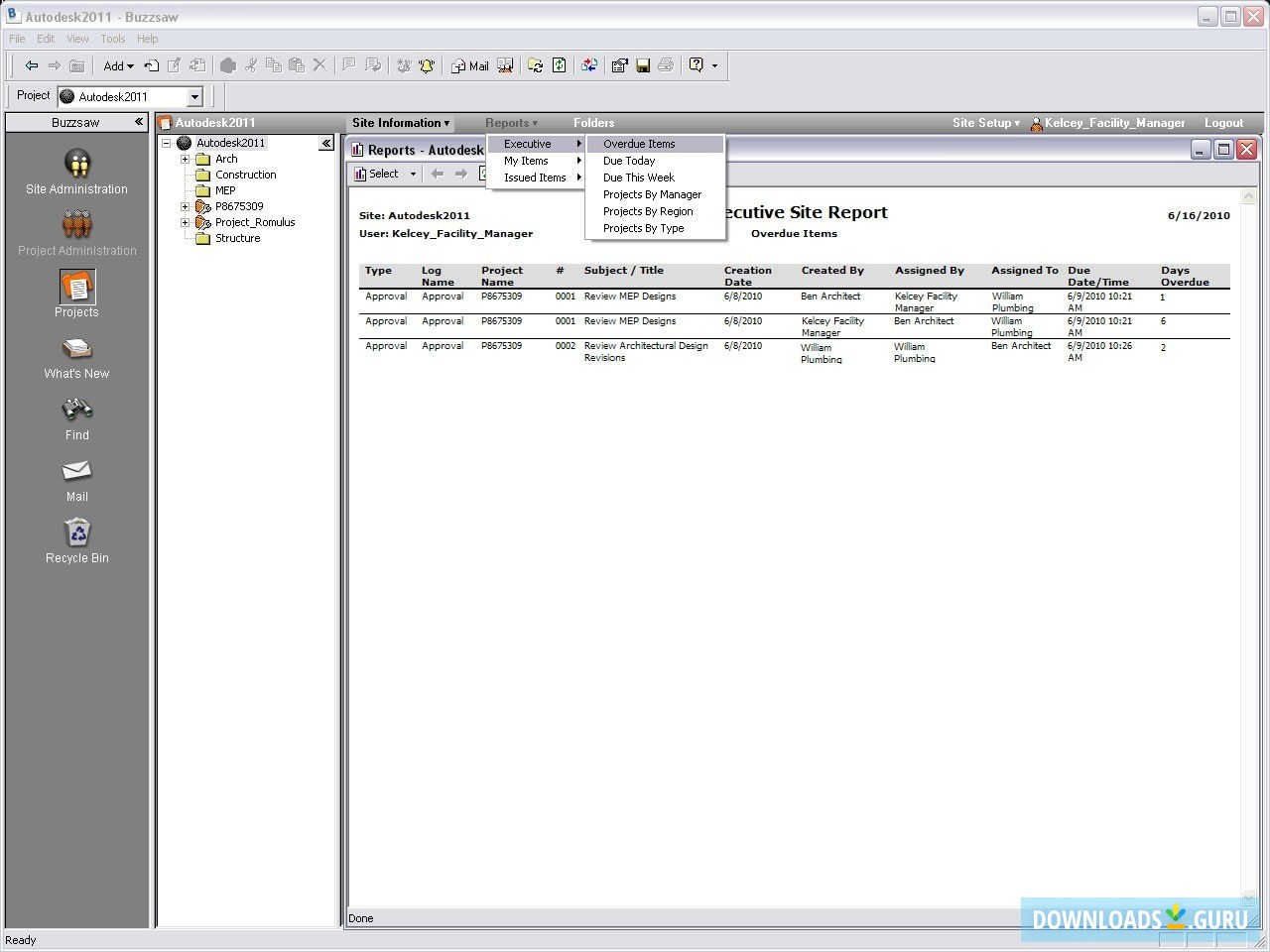Open the What's New section
Image resolution: width=1270 pixels, height=952 pixels.
77,349
